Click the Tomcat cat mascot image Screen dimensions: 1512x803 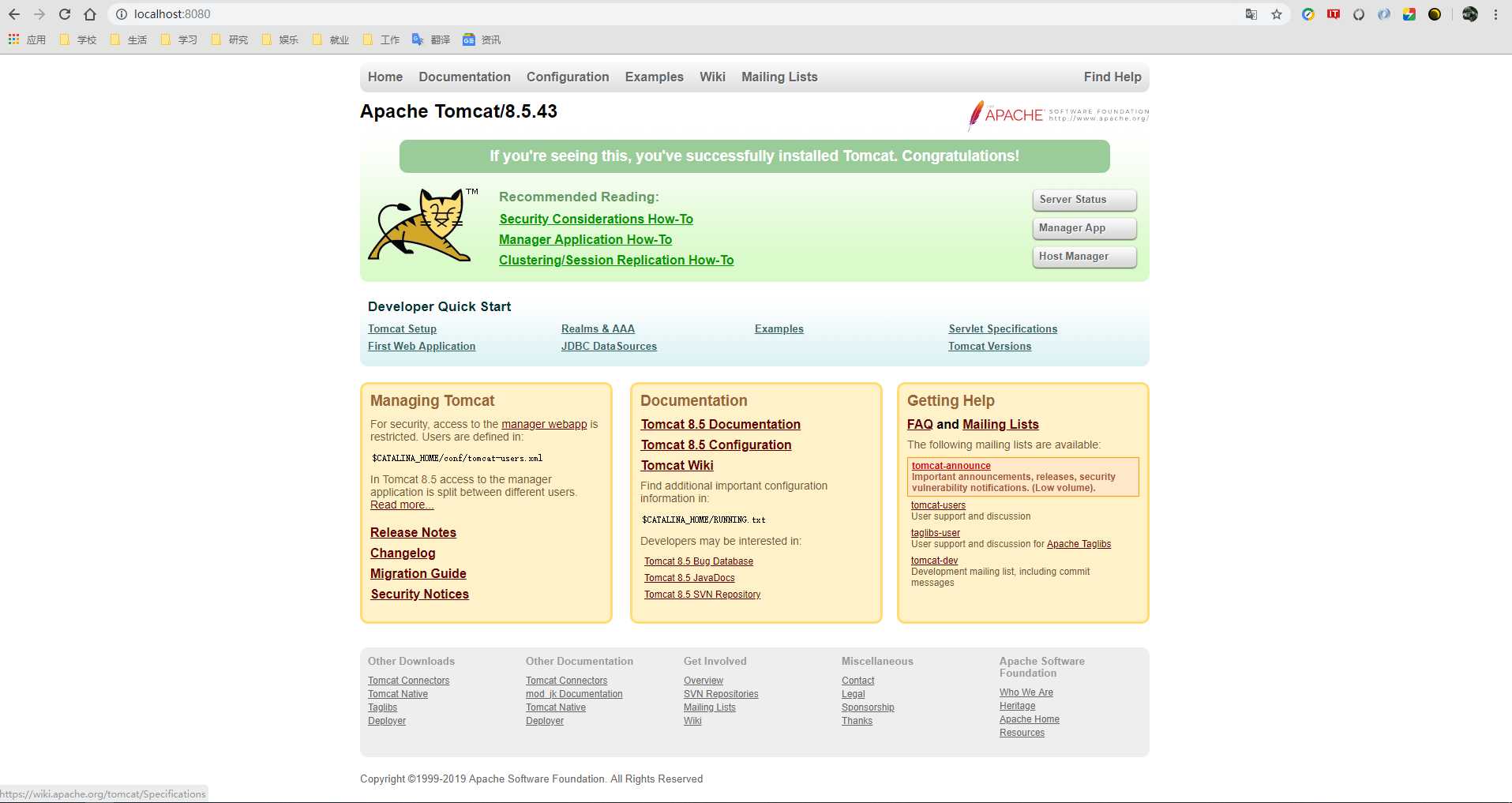point(422,225)
